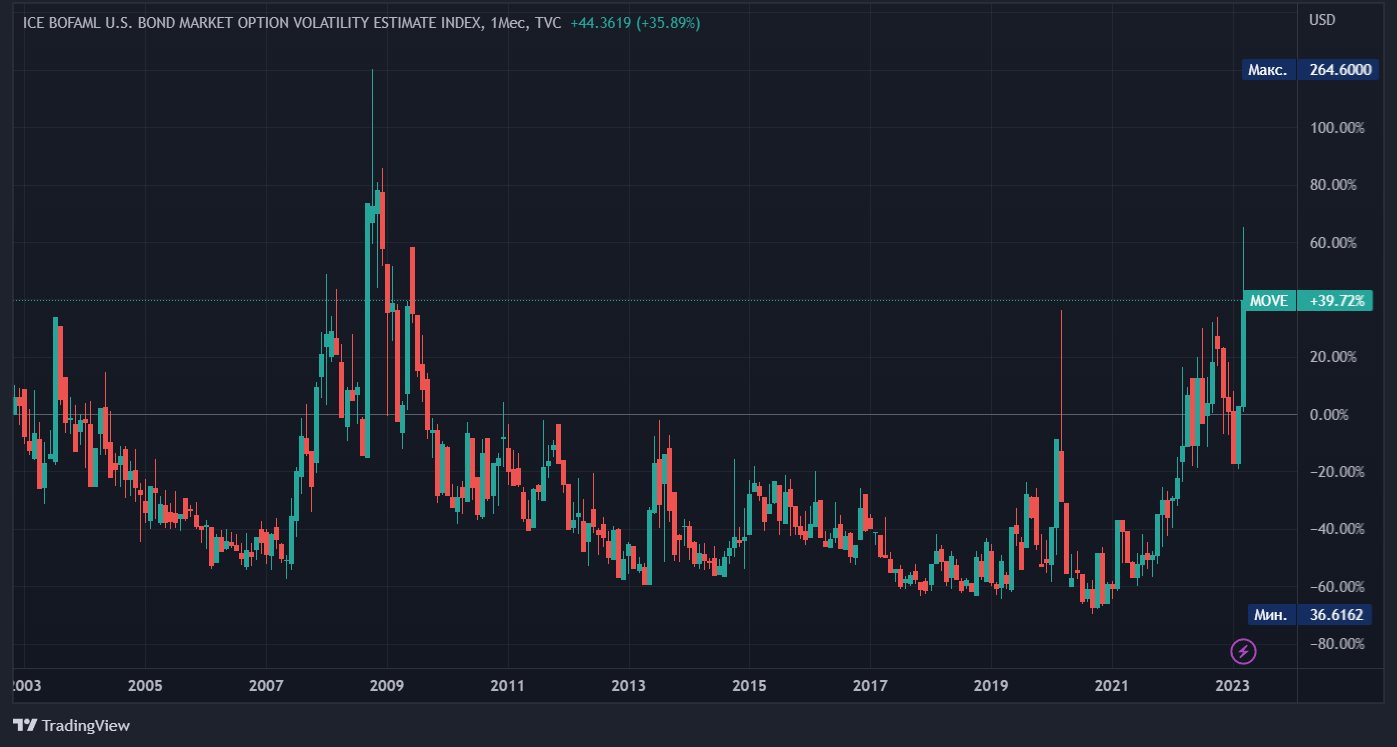Click the 2021 time axis label
This screenshot has height=747, width=1397.
pyautogui.click(x=1111, y=686)
